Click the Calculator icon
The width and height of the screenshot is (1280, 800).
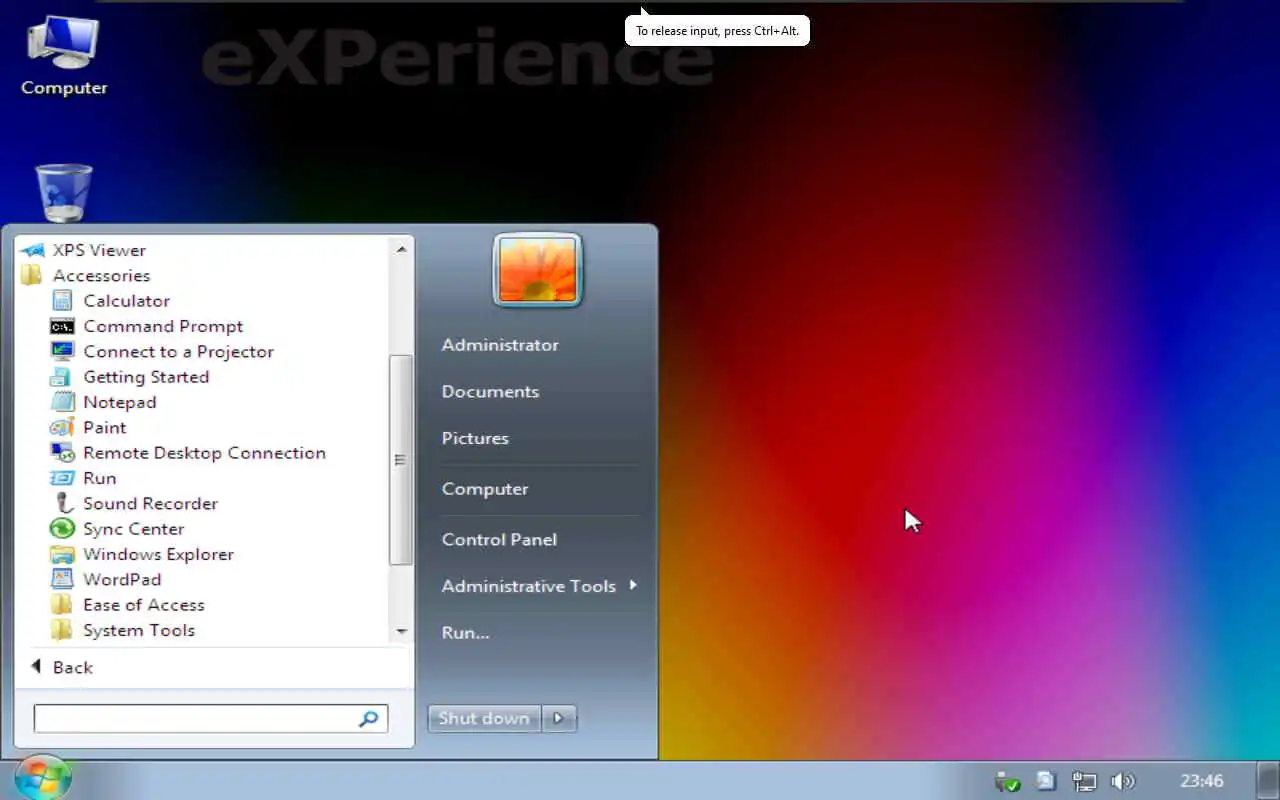click(62, 300)
